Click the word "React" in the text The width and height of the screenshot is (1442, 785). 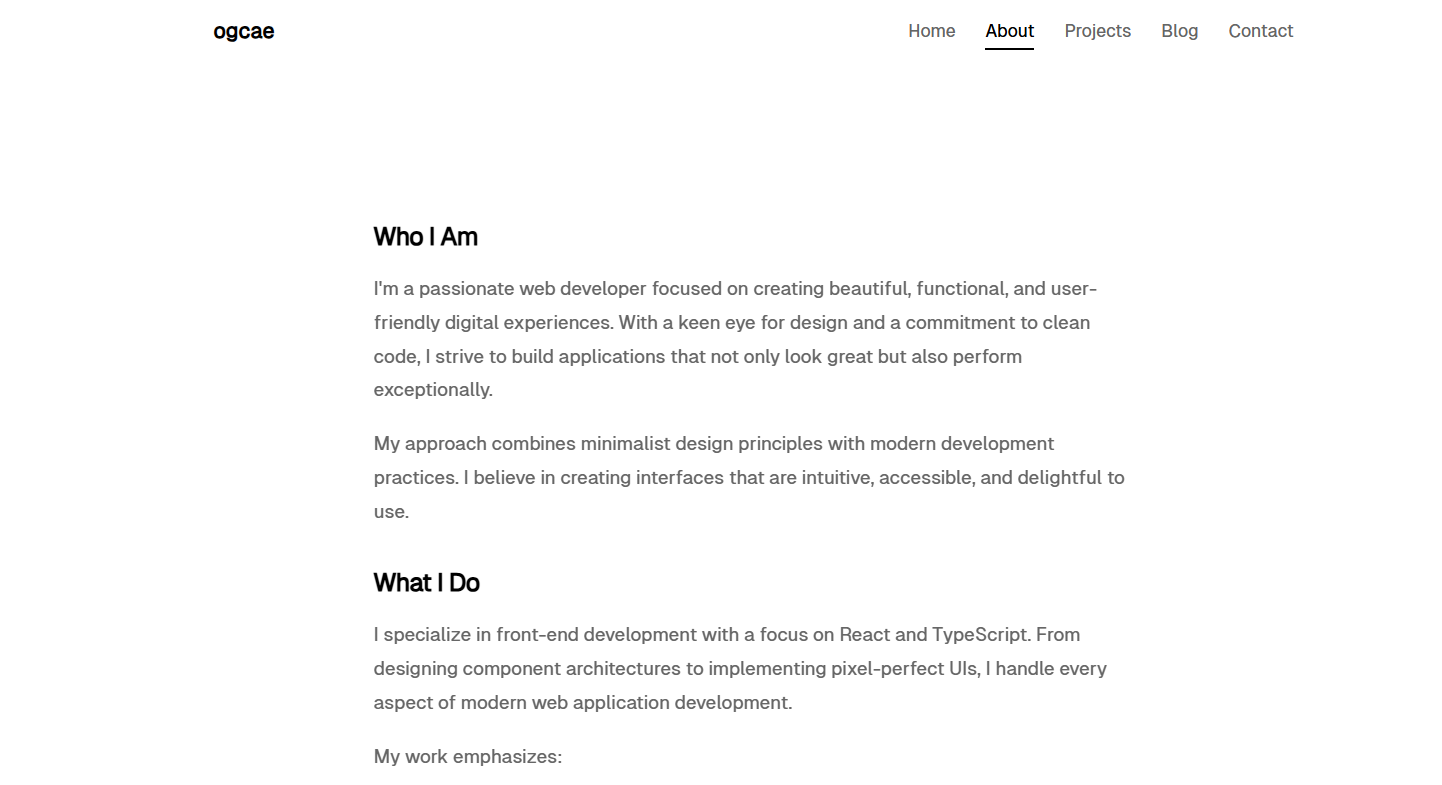click(x=864, y=635)
